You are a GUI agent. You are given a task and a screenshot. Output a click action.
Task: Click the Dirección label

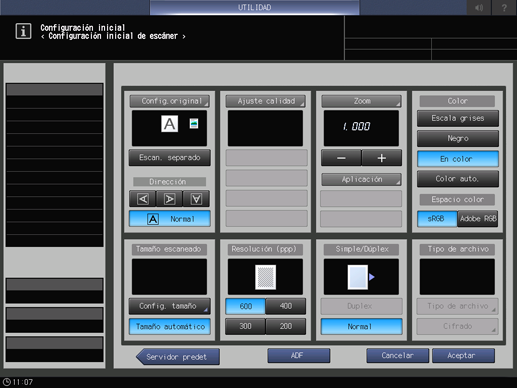[169, 182]
